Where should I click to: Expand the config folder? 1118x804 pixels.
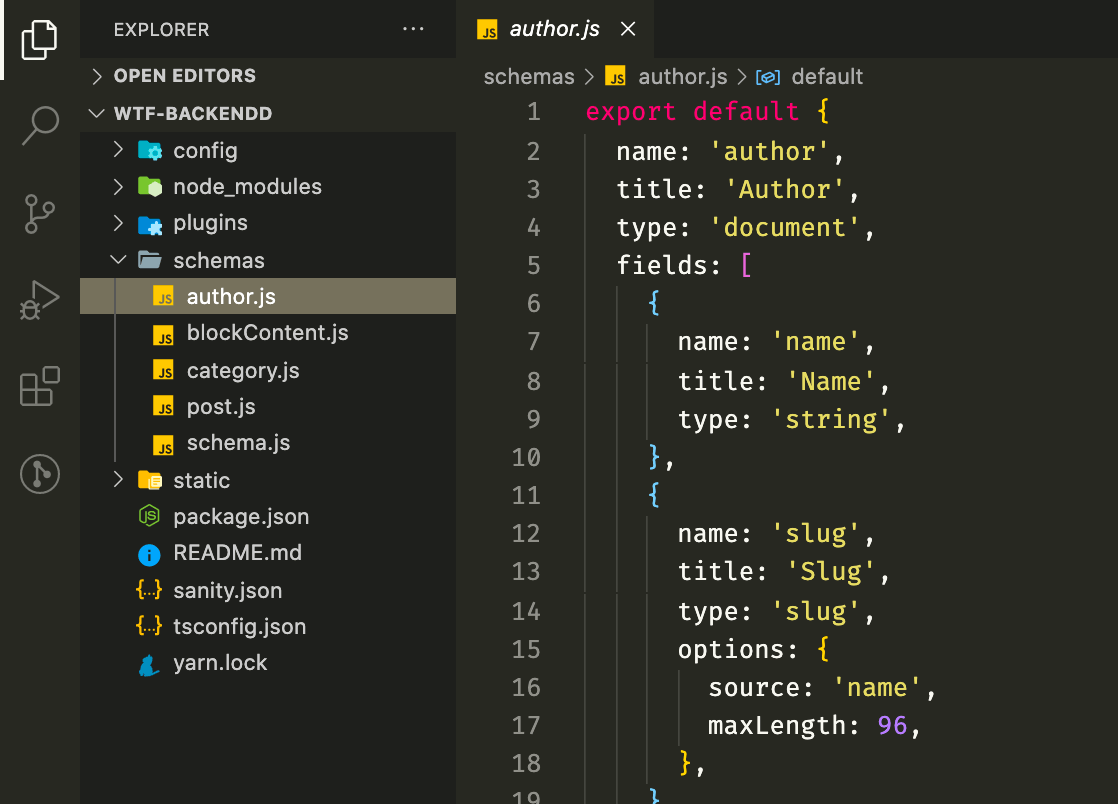tap(205, 151)
